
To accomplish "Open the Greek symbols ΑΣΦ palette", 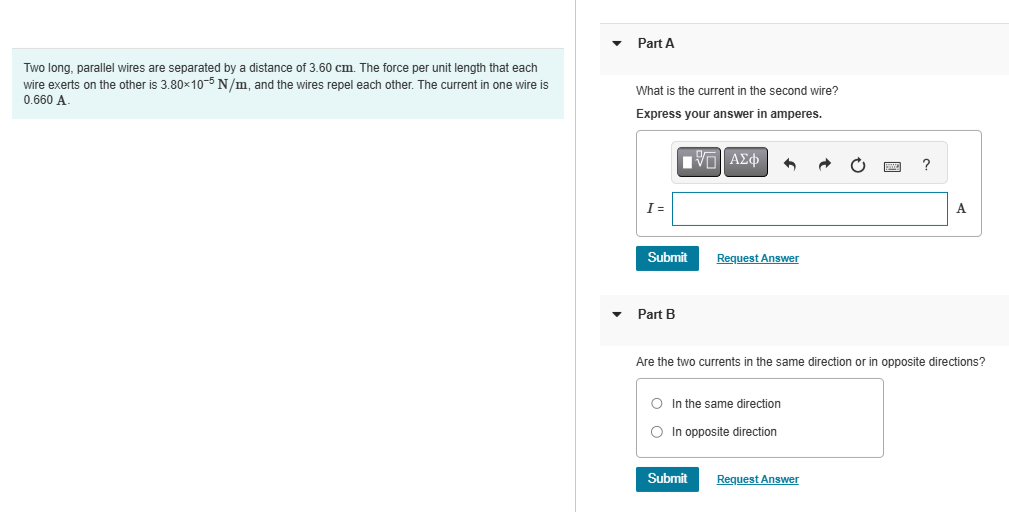I will (745, 161).
